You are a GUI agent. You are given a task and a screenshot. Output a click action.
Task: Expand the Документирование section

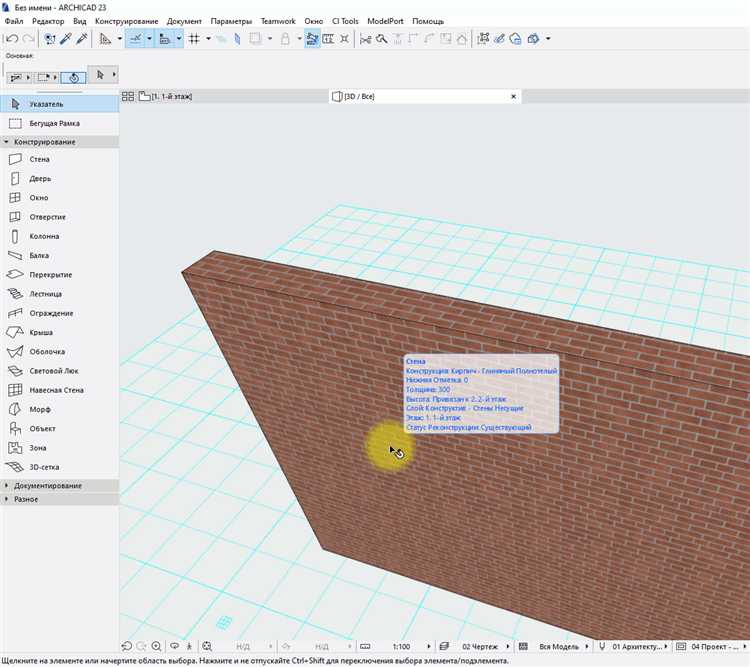pyautogui.click(x=48, y=486)
